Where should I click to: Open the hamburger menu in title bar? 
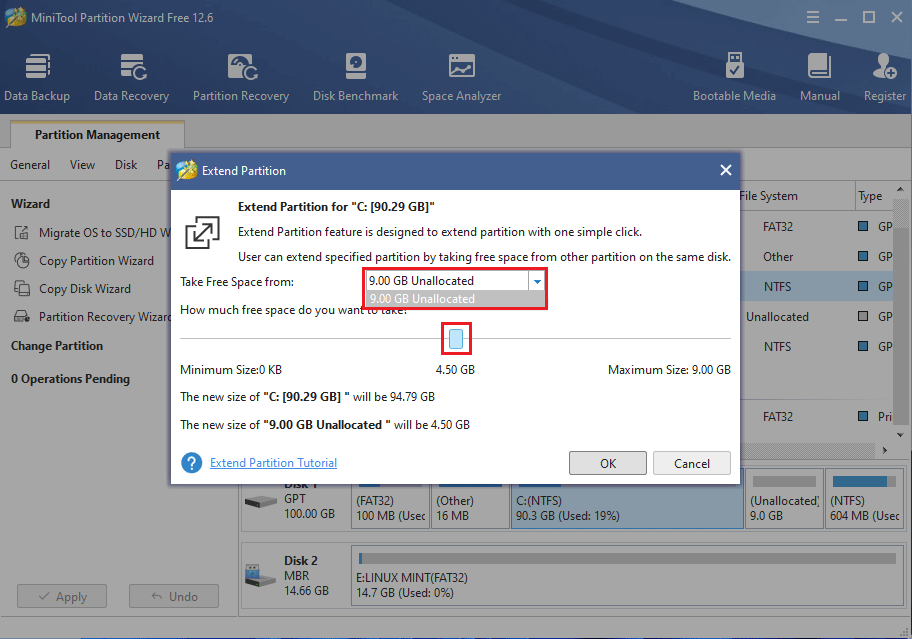point(813,17)
